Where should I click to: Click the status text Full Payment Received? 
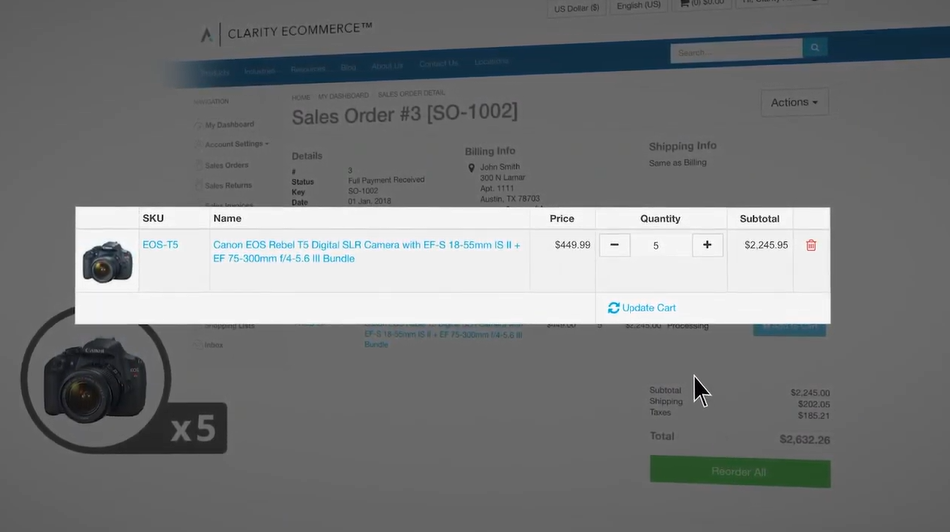click(x=386, y=180)
